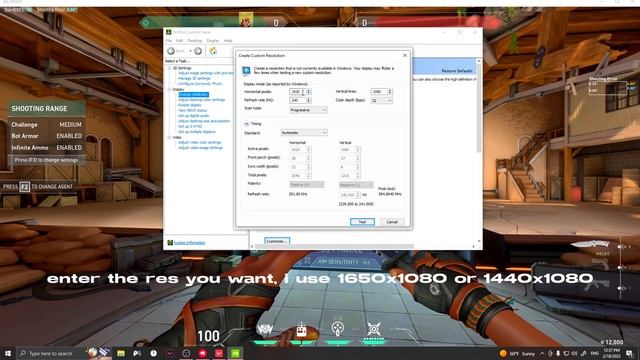Viewport: 640px width, 360px height.
Task: Open the notification center icon
Action: coord(629,353)
